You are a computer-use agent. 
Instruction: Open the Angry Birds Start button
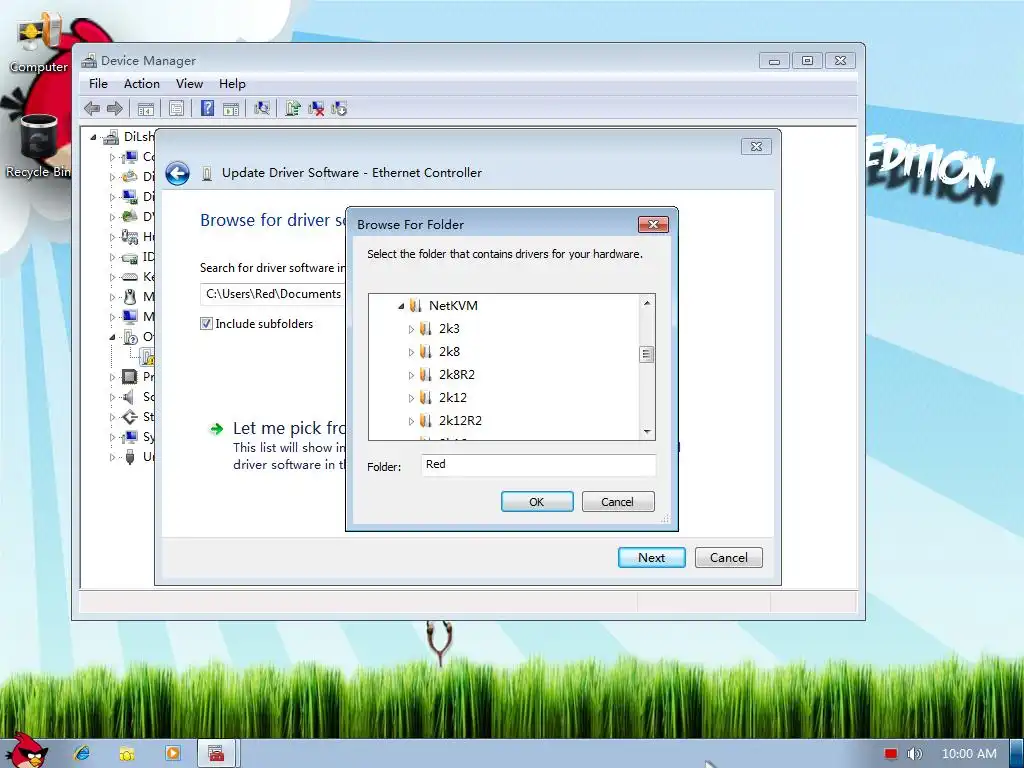26,750
